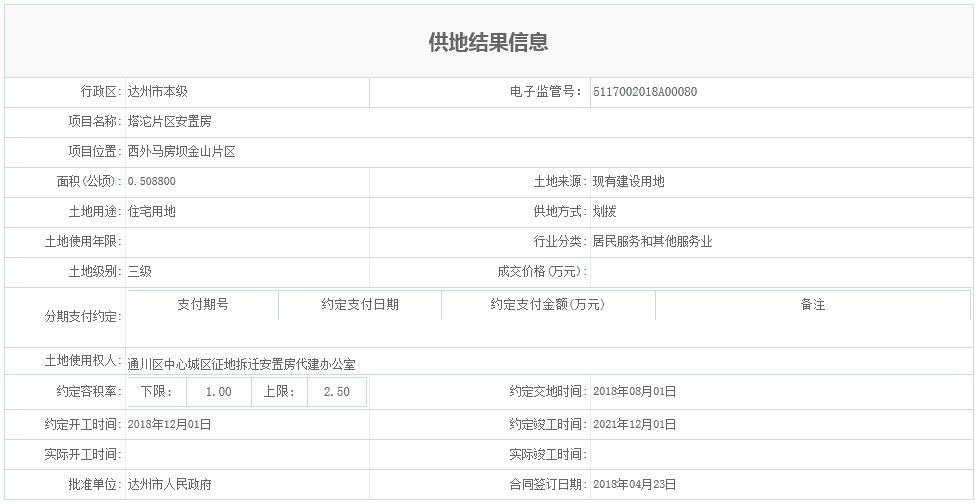Select value 现有建设用地
The width and height of the screenshot is (977, 504).
[x=629, y=181]
